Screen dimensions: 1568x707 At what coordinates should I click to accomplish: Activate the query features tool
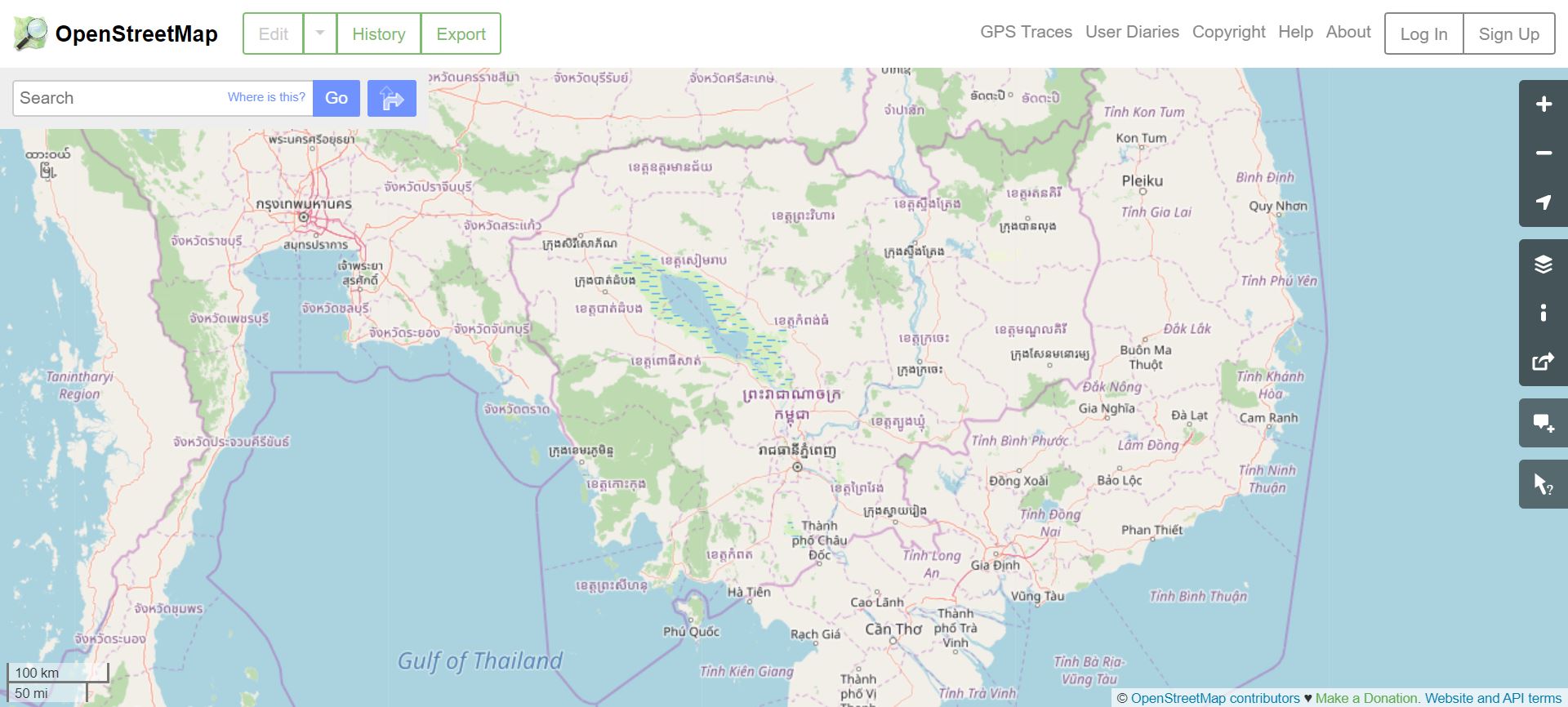pyautogui.click(x=1543, y=484)
